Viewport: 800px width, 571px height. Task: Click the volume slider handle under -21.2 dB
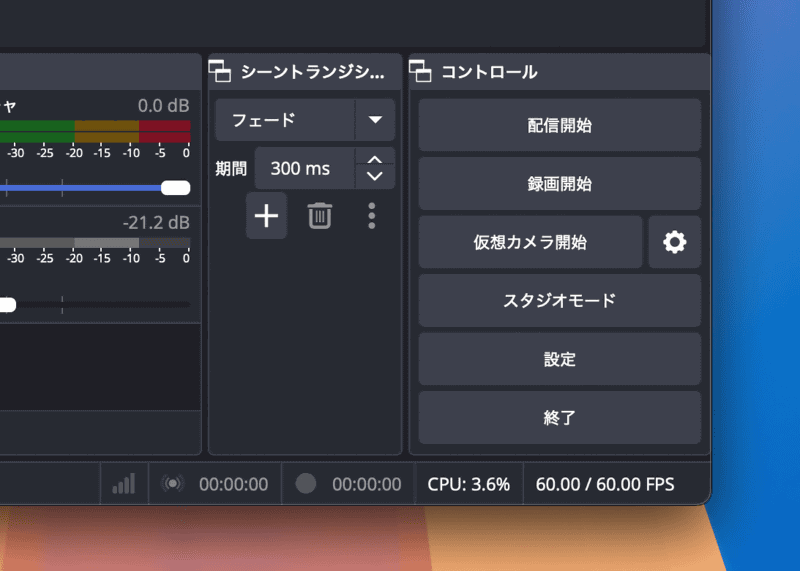pyautogui.click(x=7, y=305)
